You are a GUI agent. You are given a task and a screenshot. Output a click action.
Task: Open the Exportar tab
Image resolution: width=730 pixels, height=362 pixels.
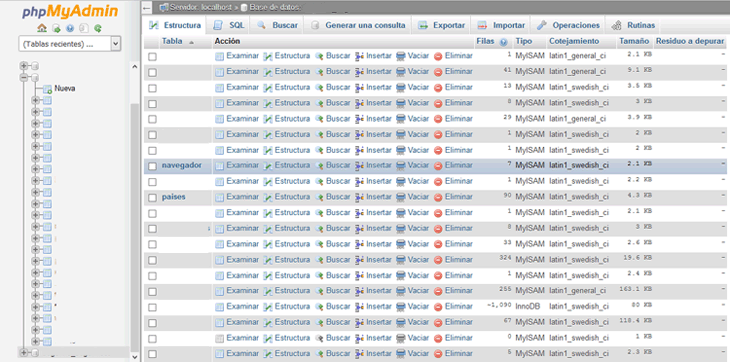click(441, 25)
